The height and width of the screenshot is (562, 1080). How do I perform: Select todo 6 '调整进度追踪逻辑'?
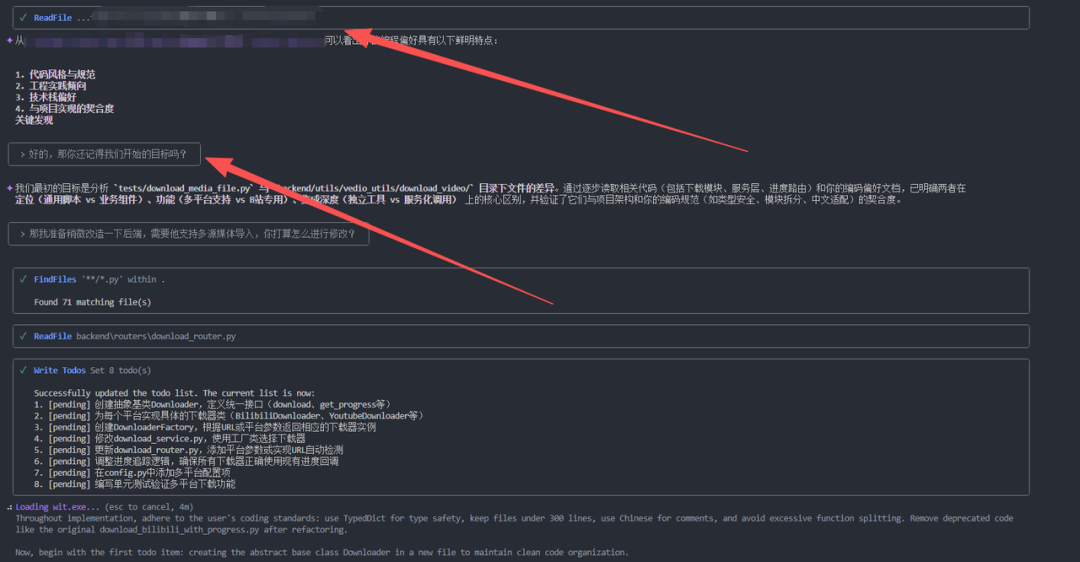click(186, 461)
